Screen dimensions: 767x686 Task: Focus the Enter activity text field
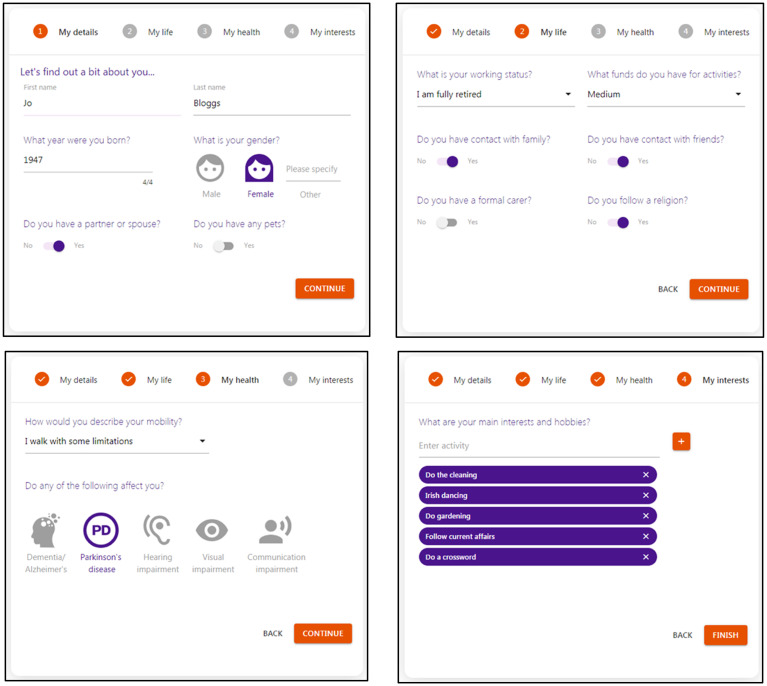(x=539, y=446)
